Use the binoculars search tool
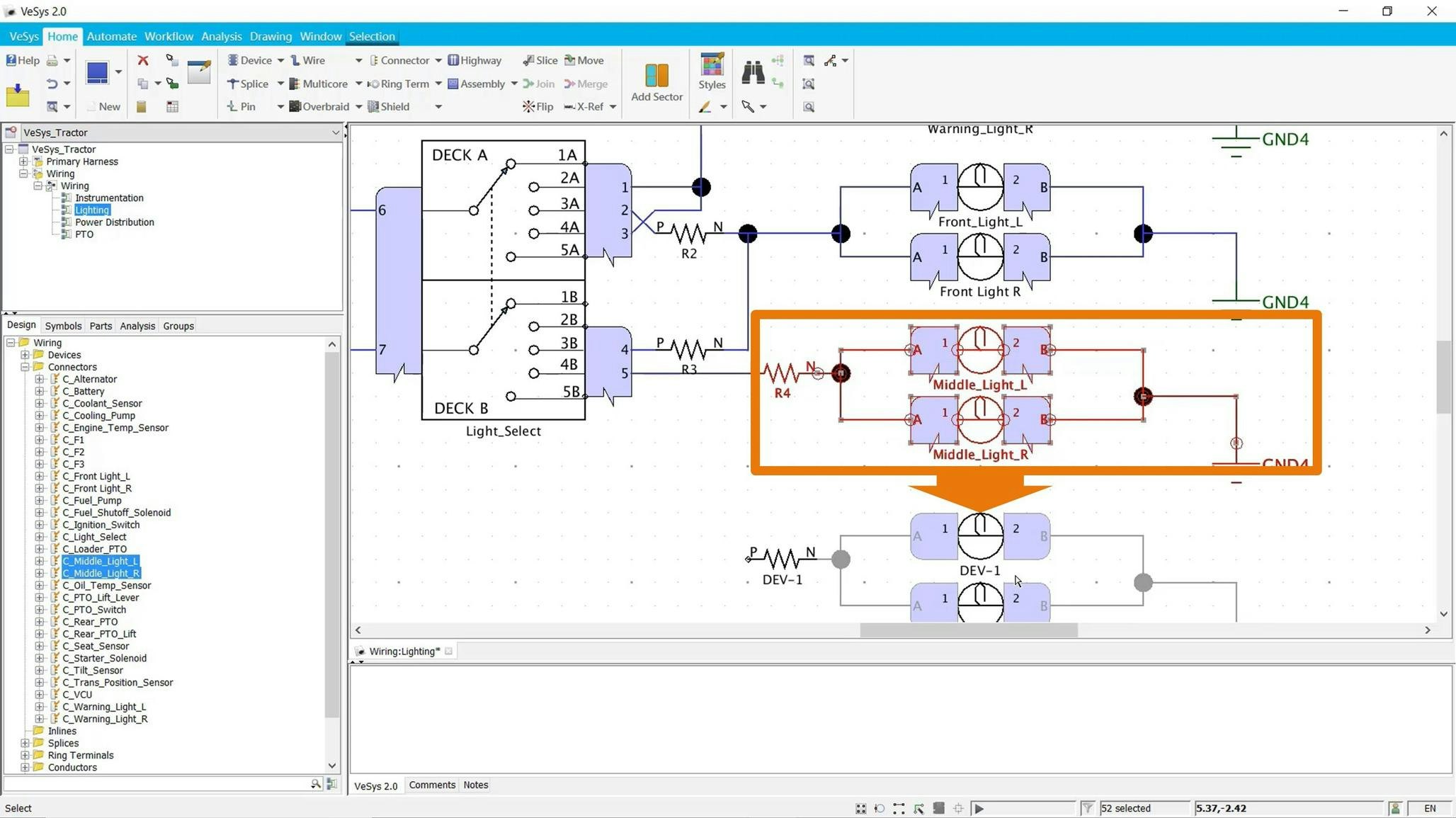This screenshot has width=1456, height=818. (752, 71)
